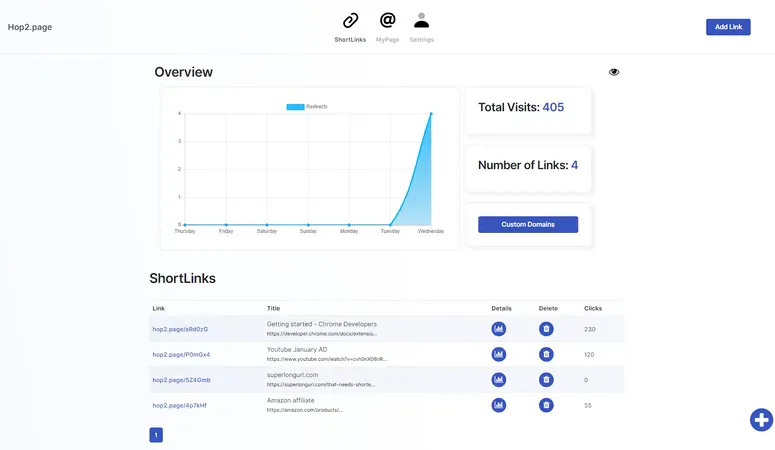Click the Clicks column header
Screen dimensions: 775x450
593,309
